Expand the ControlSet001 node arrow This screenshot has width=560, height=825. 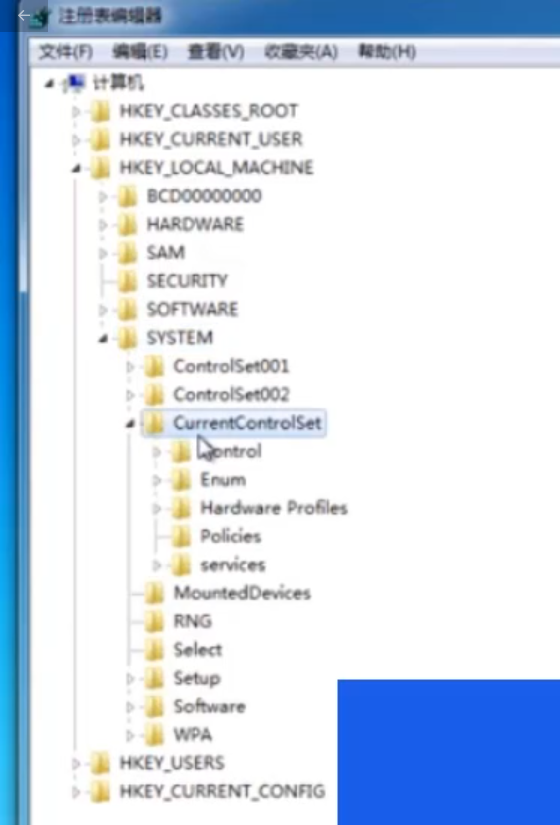pos(130,367)
